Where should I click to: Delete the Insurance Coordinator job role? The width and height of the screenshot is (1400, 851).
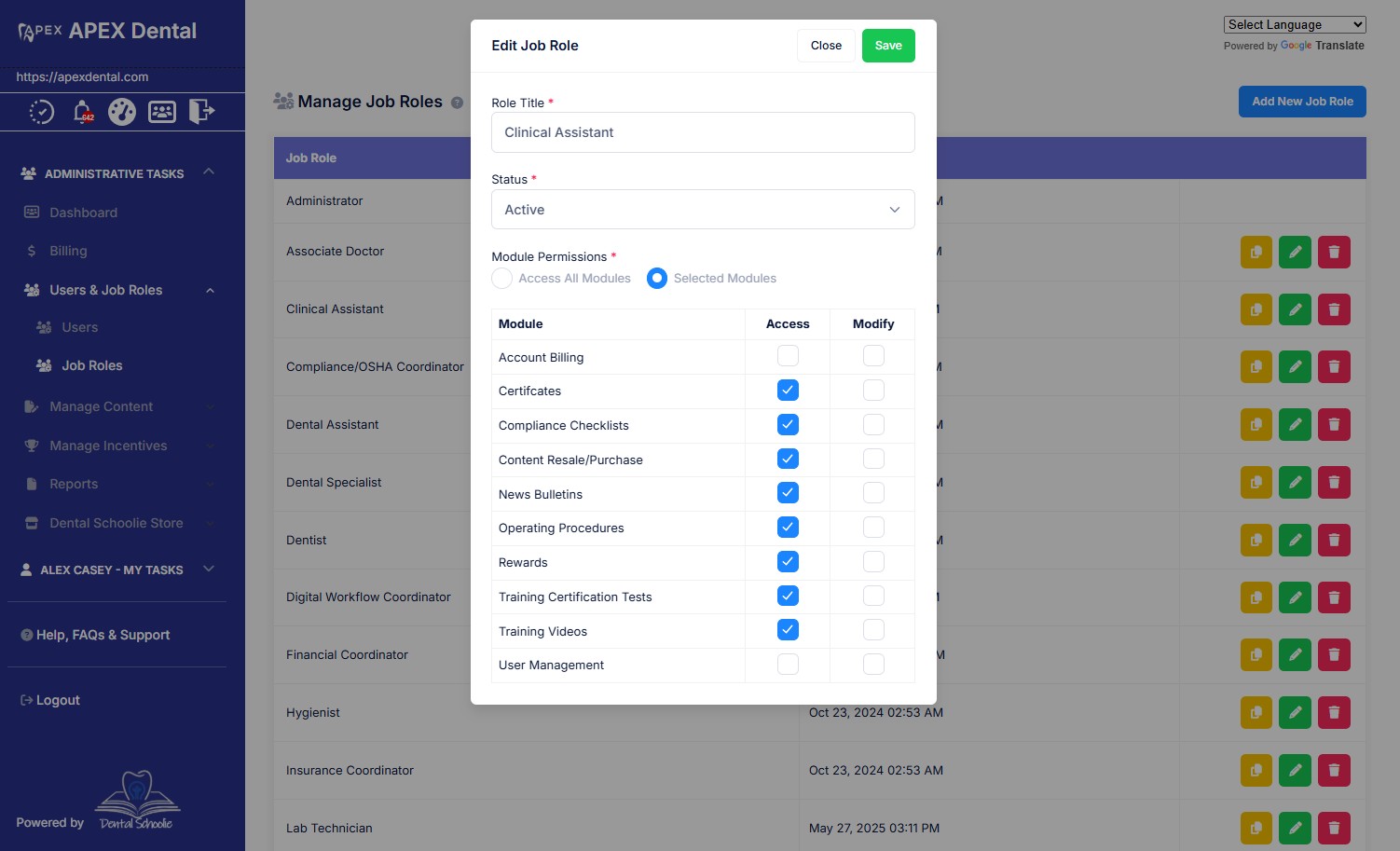[x=1335, y=771]
